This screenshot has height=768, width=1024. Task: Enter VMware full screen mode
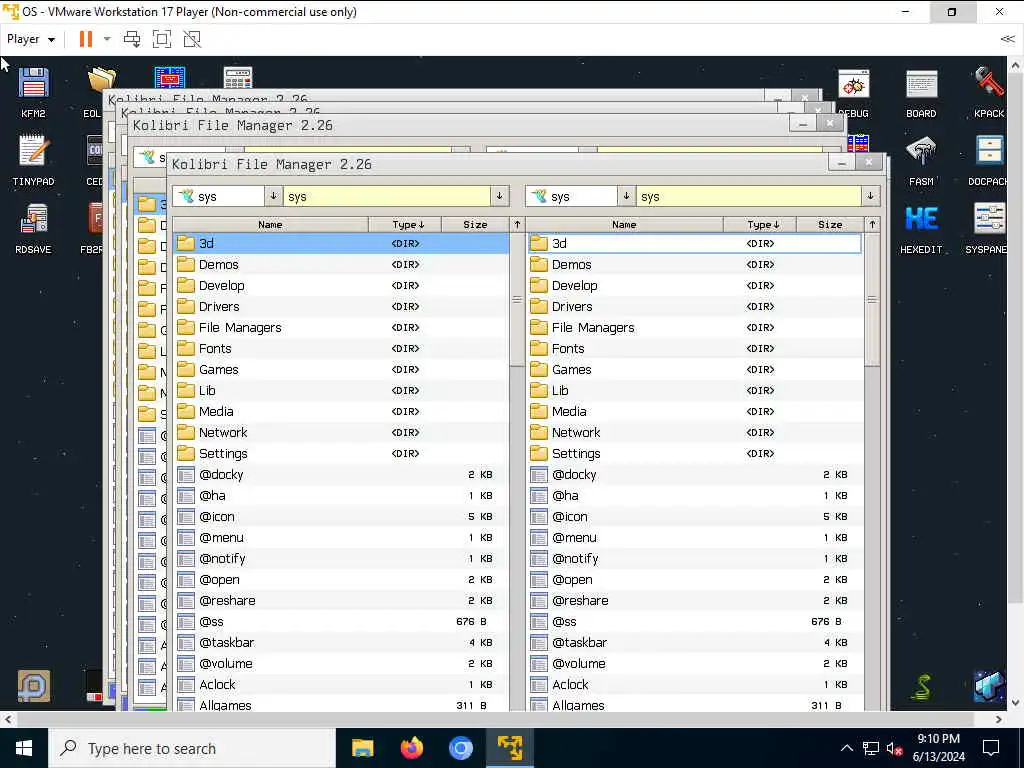162,39
